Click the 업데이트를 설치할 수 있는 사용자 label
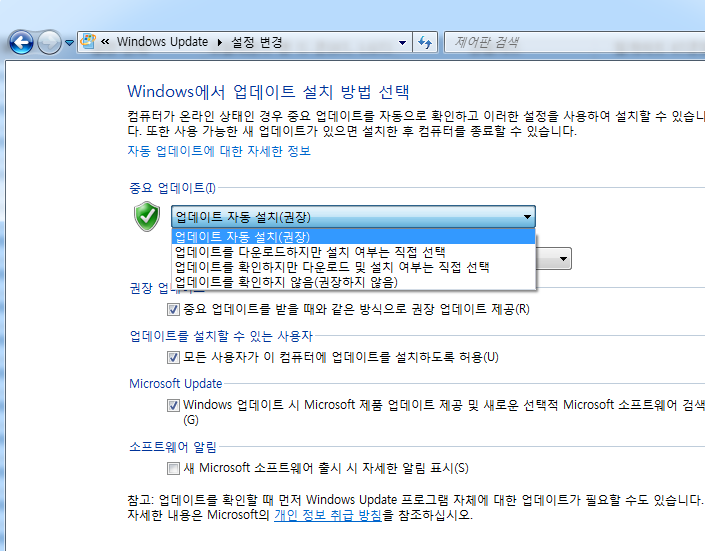The width and height of the screenshot is (705, 551). 221,336
